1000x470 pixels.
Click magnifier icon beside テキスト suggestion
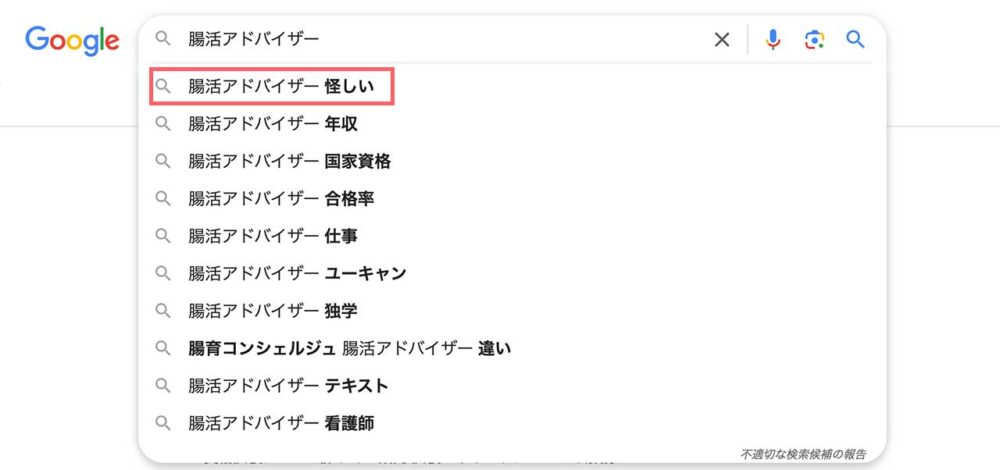tap(163, 386)
